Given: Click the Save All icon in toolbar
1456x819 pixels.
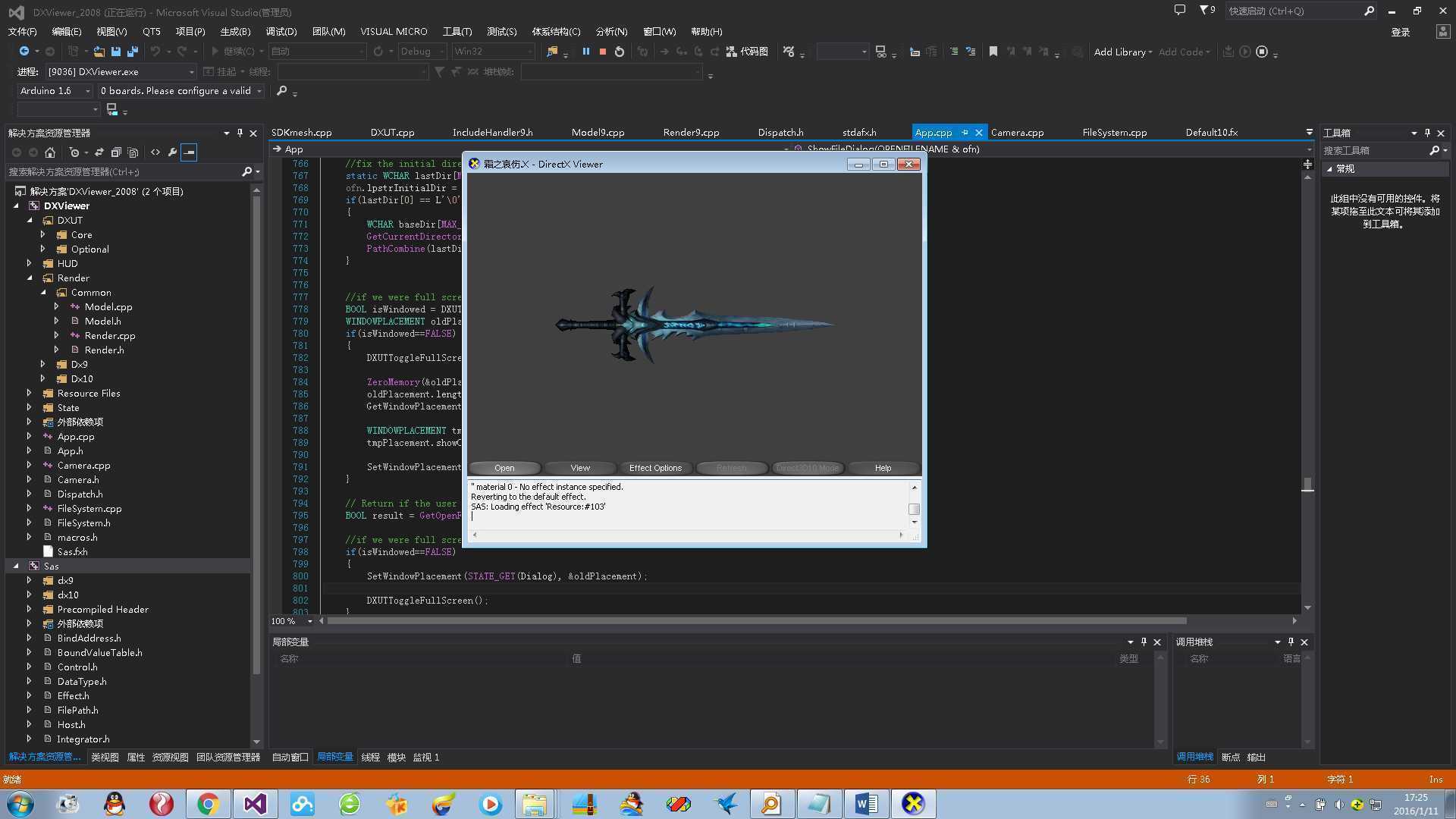Looking at the screenshot, I should 133,52.
